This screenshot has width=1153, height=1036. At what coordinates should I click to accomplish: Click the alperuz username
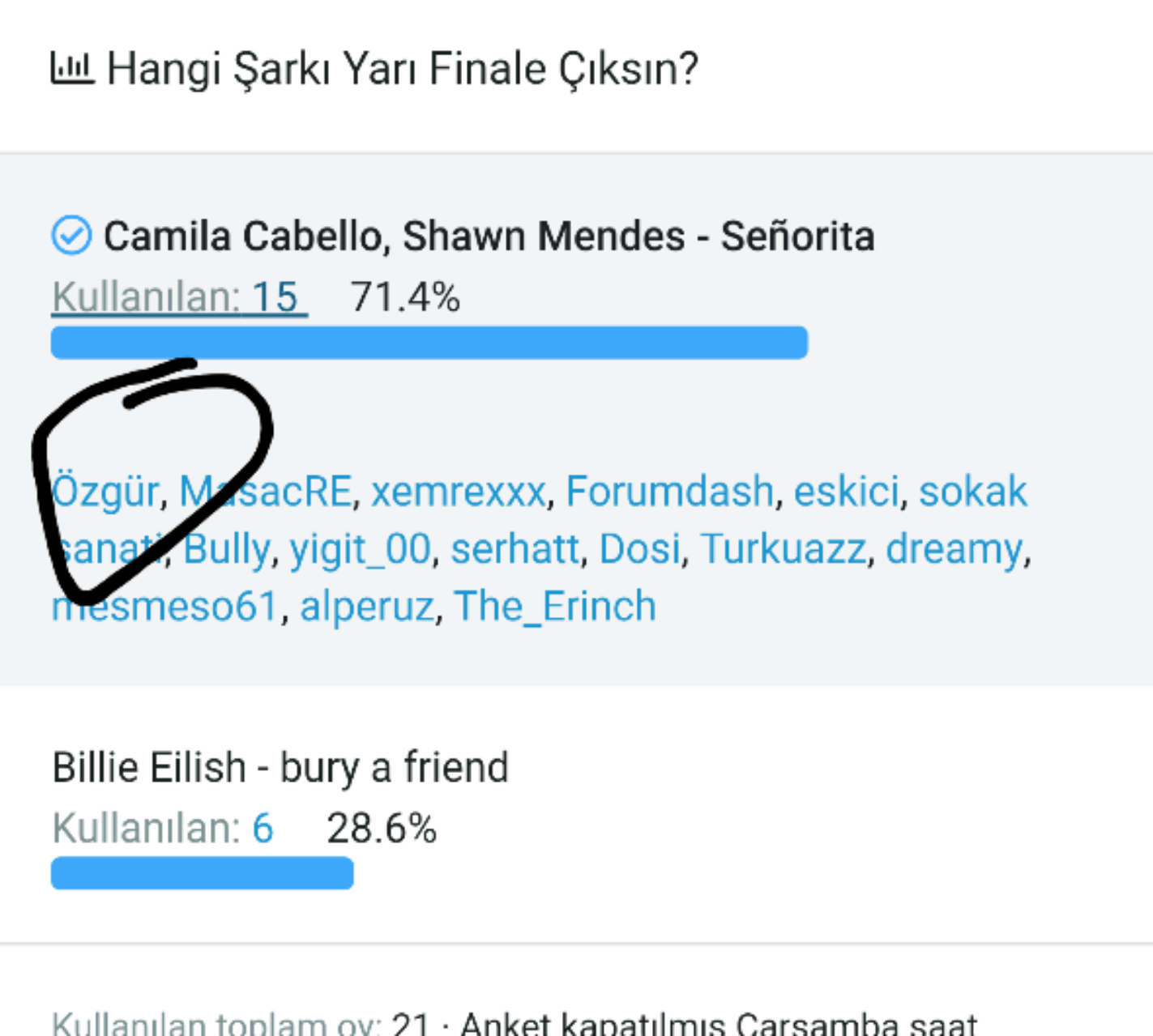[x=367, y=607]
